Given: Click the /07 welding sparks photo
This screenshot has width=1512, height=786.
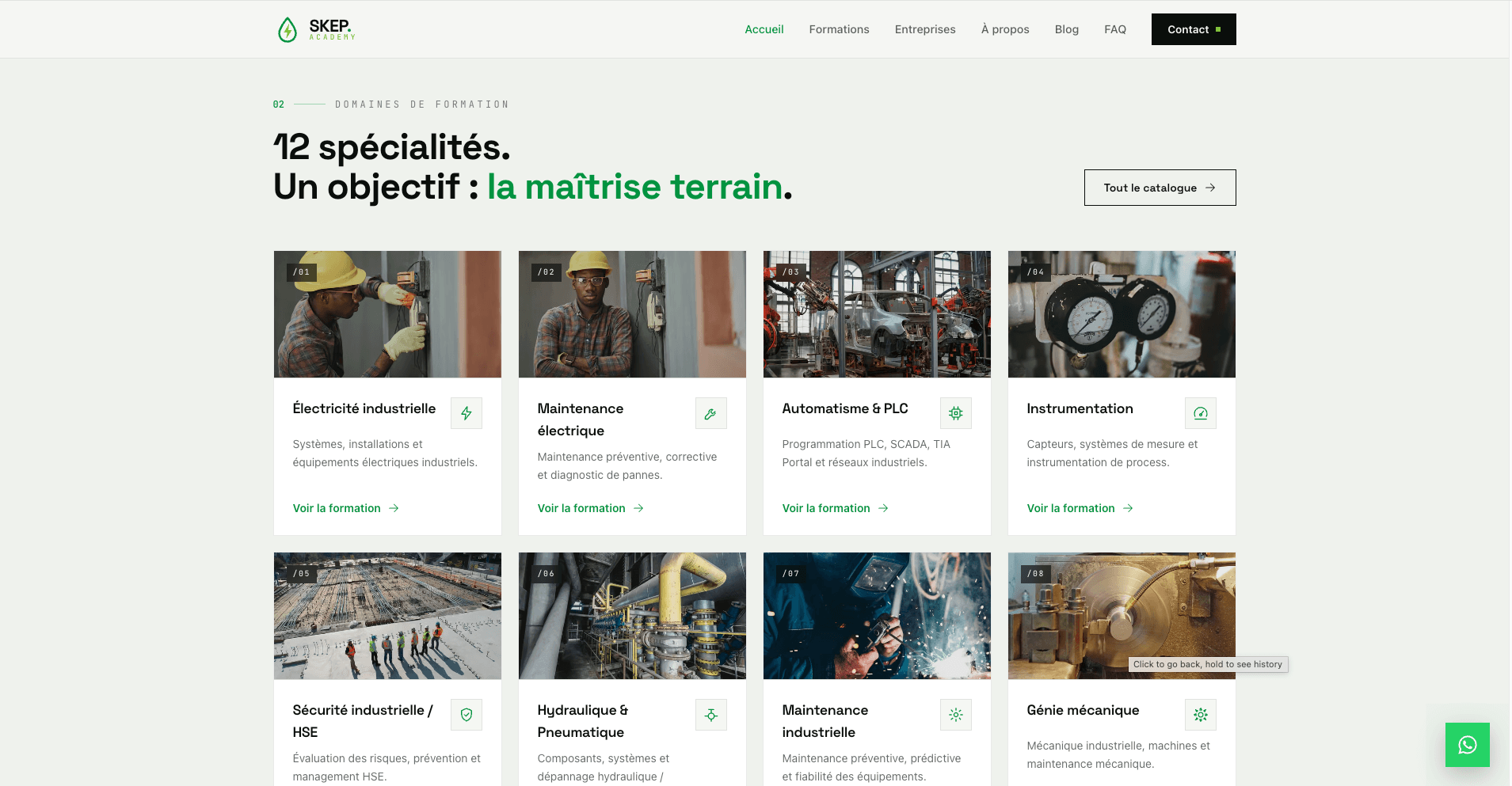Looking at the screenshot, I should click(877, 616).
